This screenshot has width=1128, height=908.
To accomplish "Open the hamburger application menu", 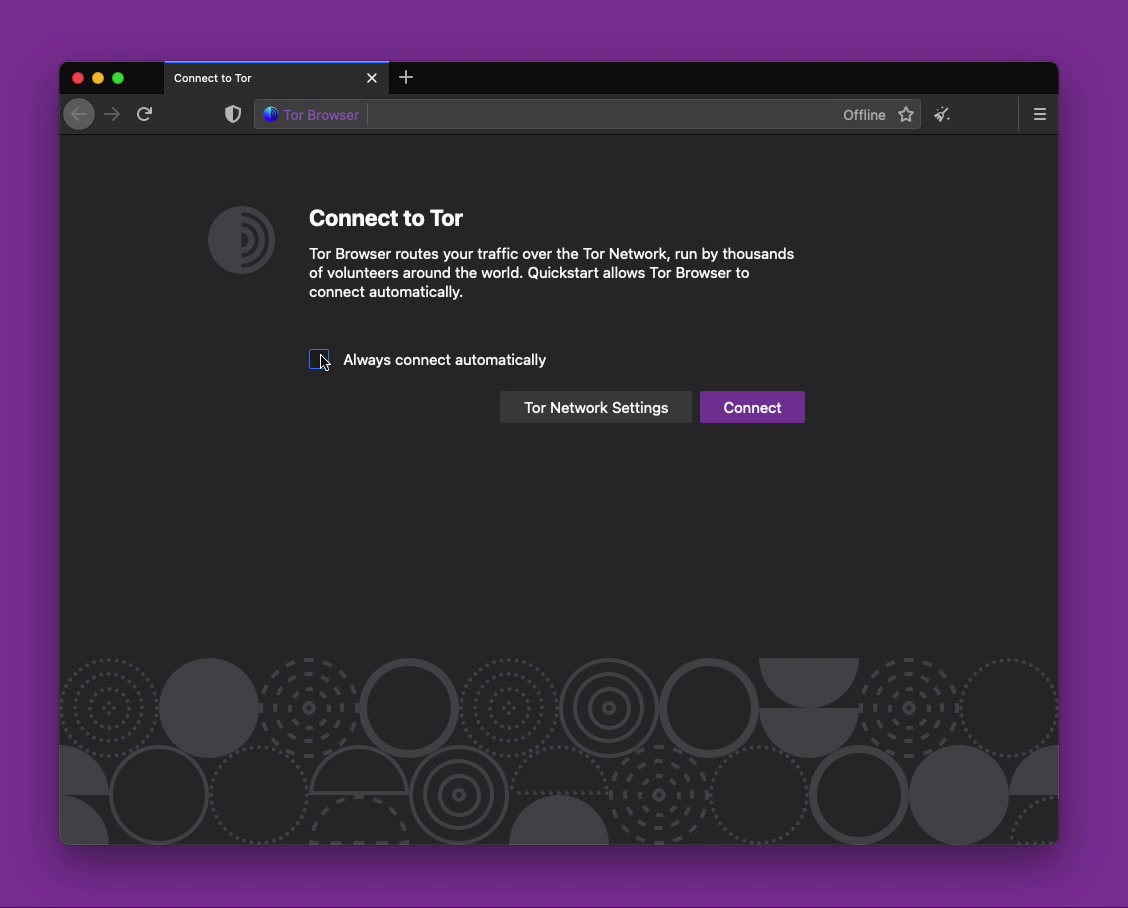I will click(1040, 114).
